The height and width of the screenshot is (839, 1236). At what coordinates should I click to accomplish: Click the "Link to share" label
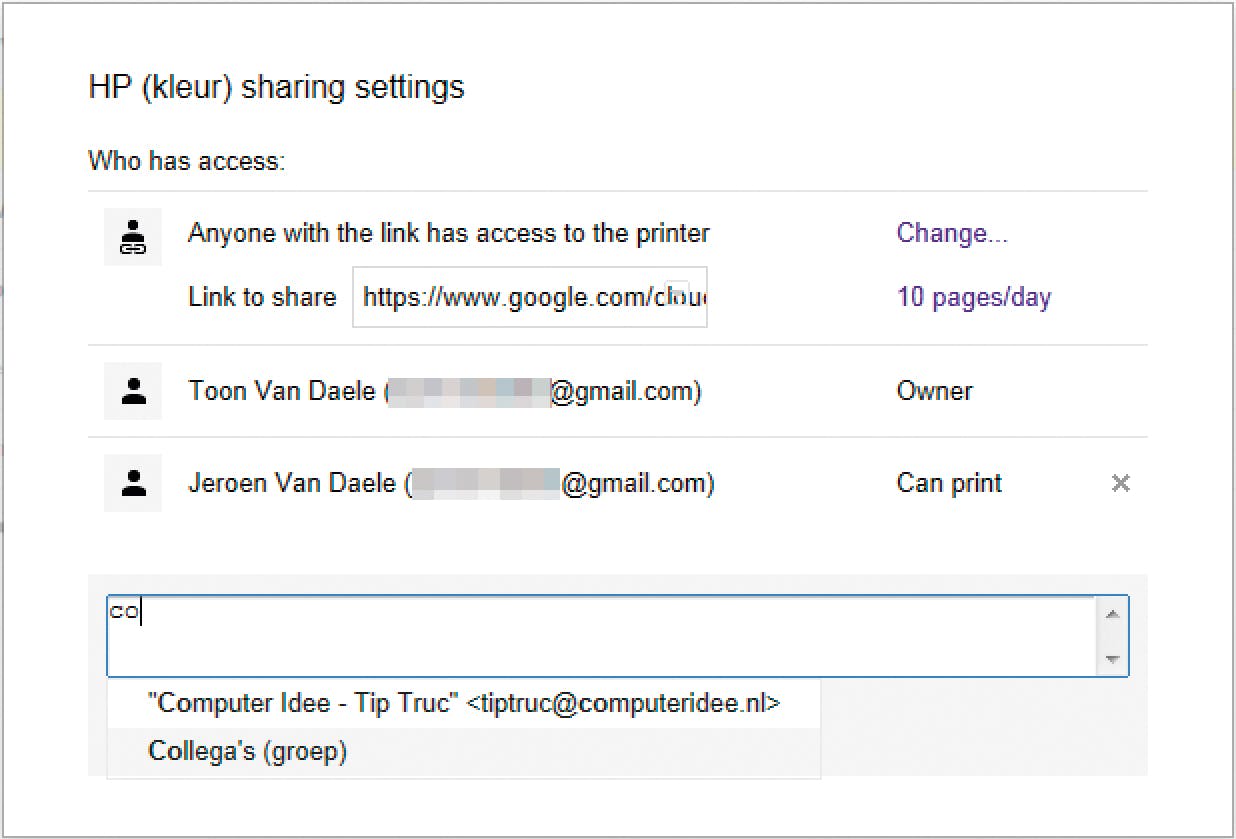point(261,297)
